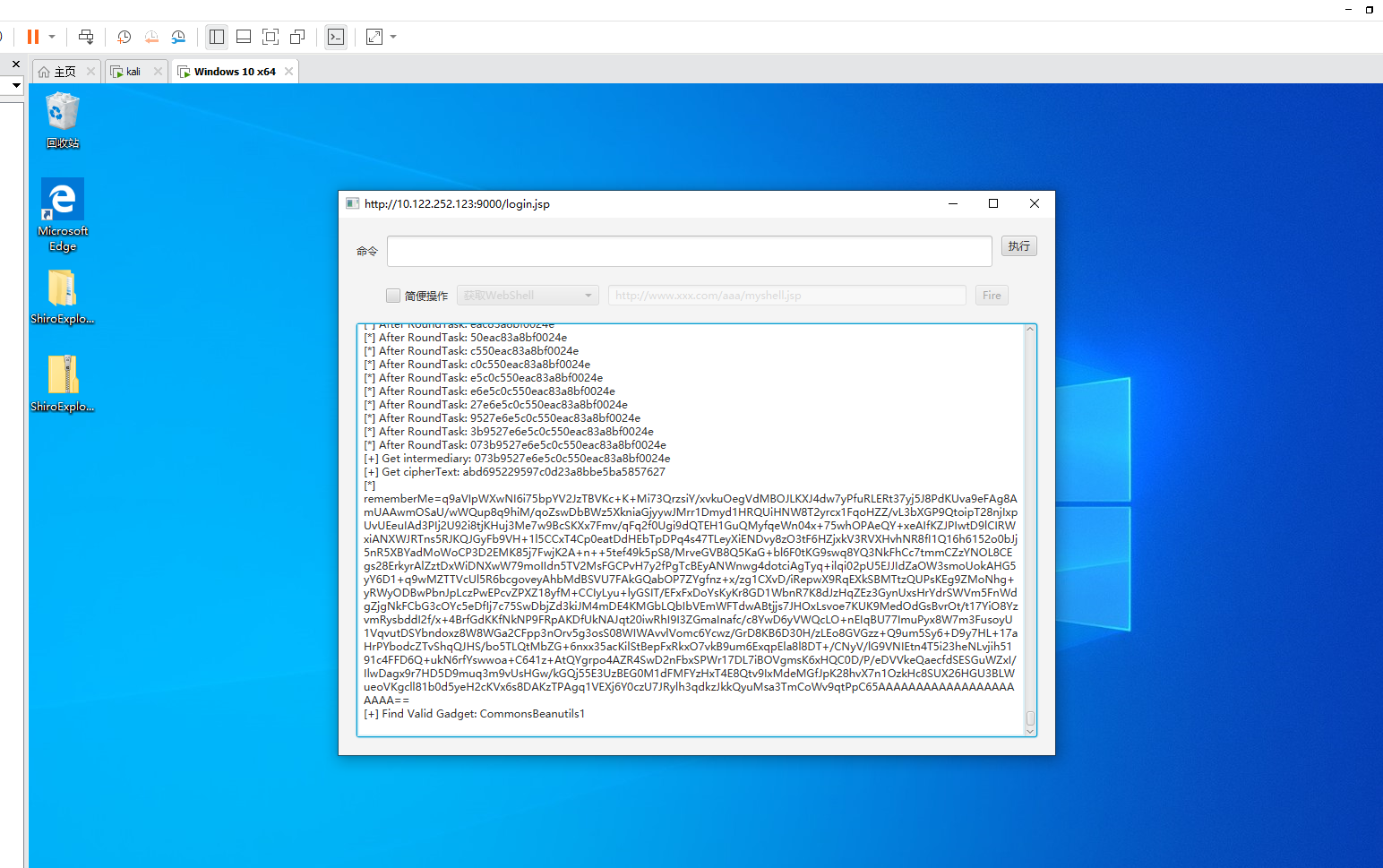Pause the virtual machine with the orange icon

point(33,37)
